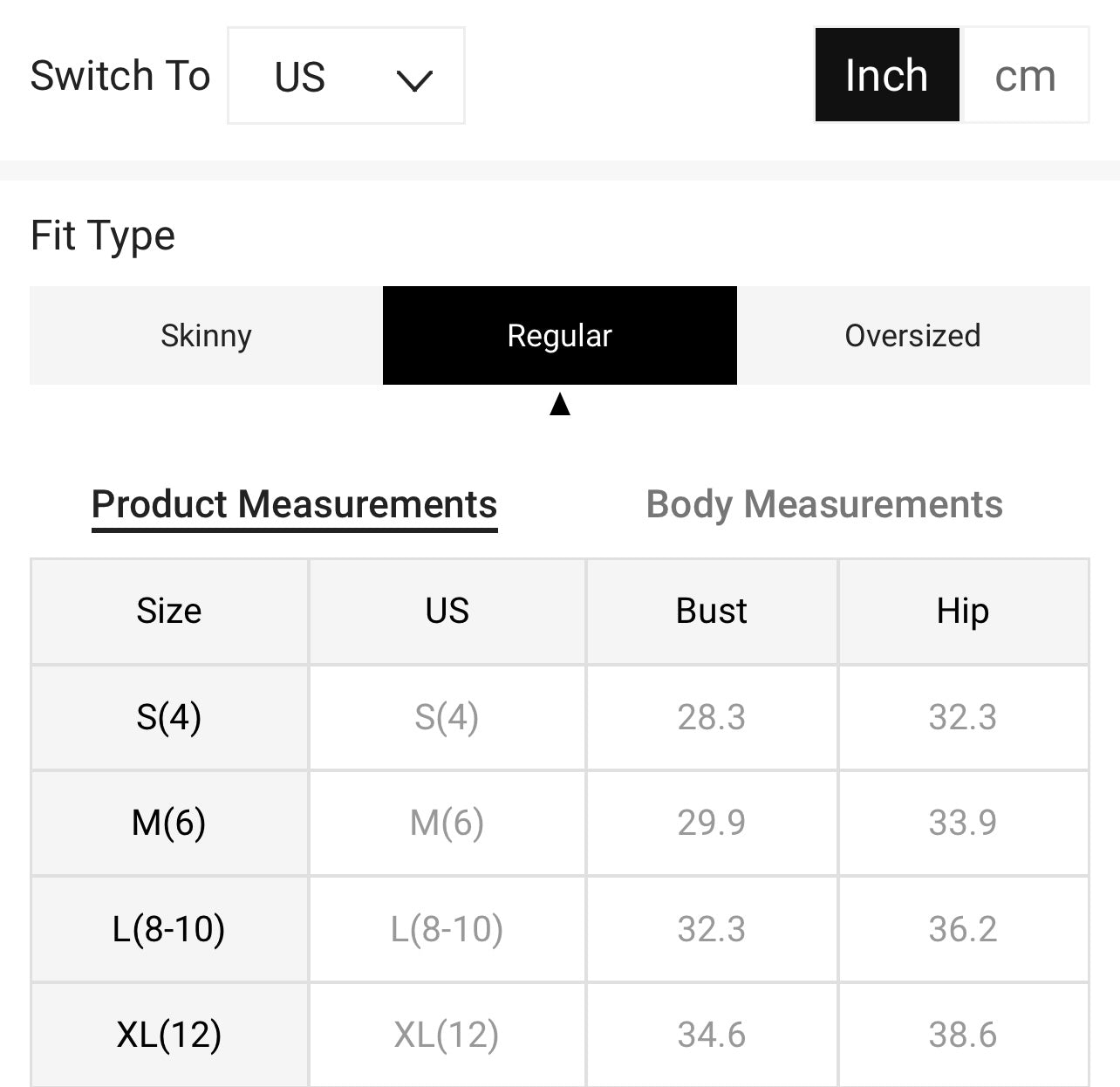Screen dimensions: 1120x1087
Task: Switch units to cm
Action: point(1024,76)
